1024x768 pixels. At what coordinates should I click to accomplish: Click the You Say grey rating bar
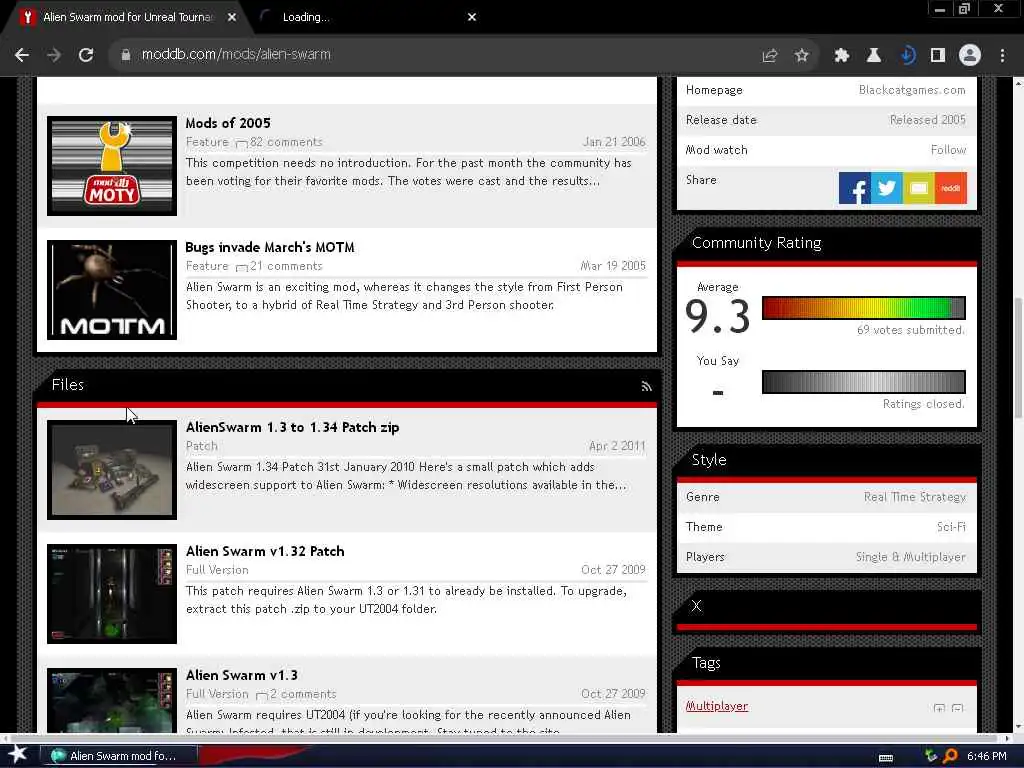pos(863,382)
